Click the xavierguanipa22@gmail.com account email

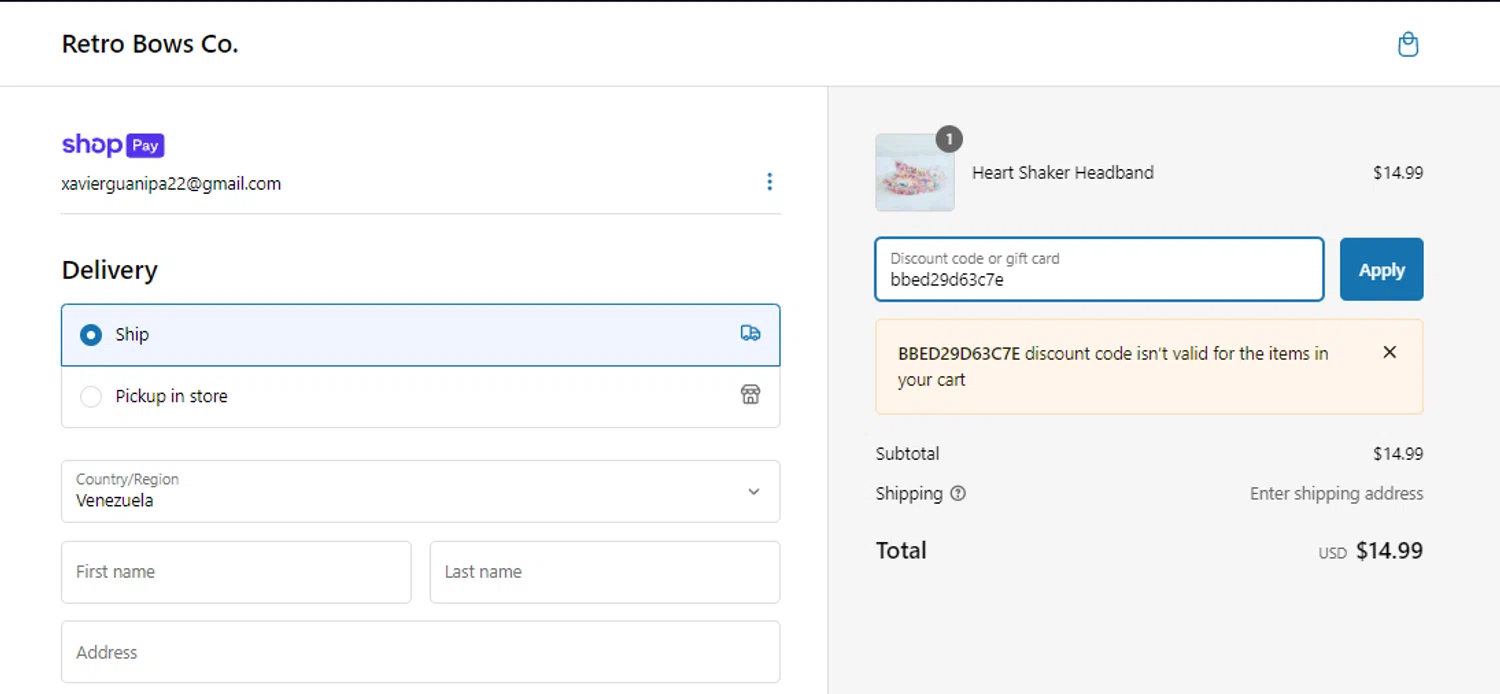click(x=171, y=184)
